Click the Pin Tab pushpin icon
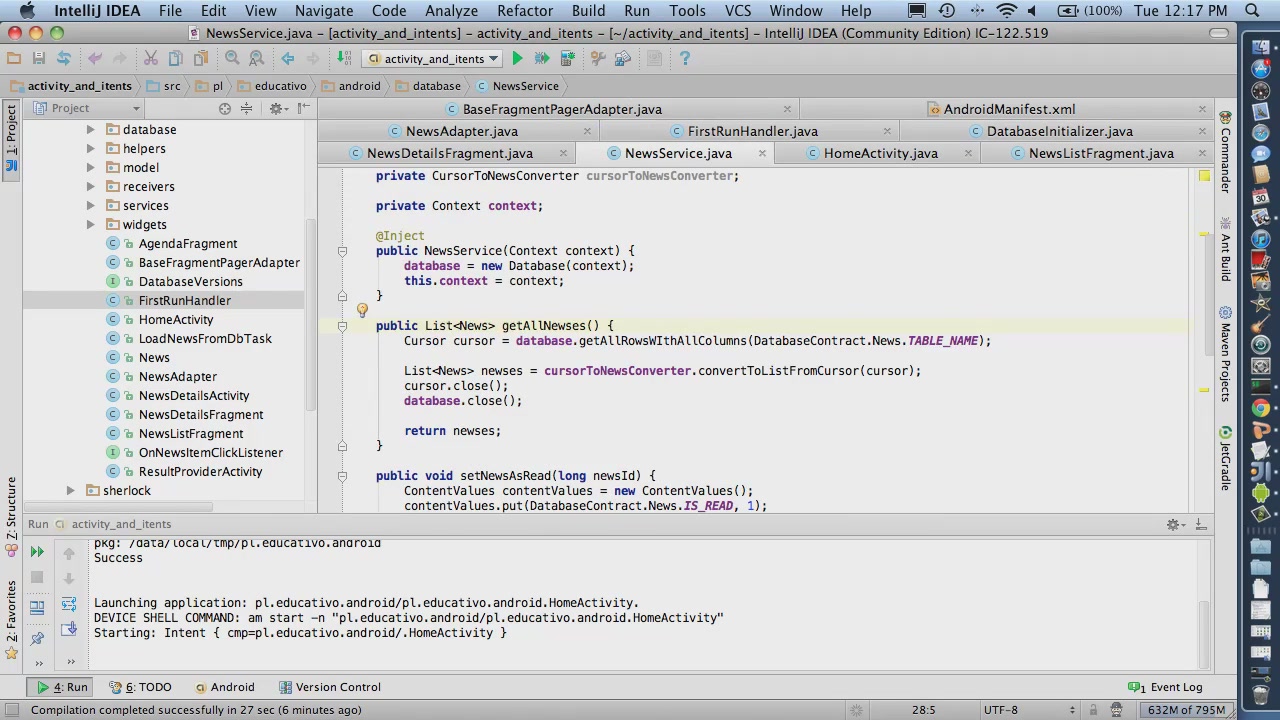The height and width of the screenshot is (720, 1280). point(37,637)
